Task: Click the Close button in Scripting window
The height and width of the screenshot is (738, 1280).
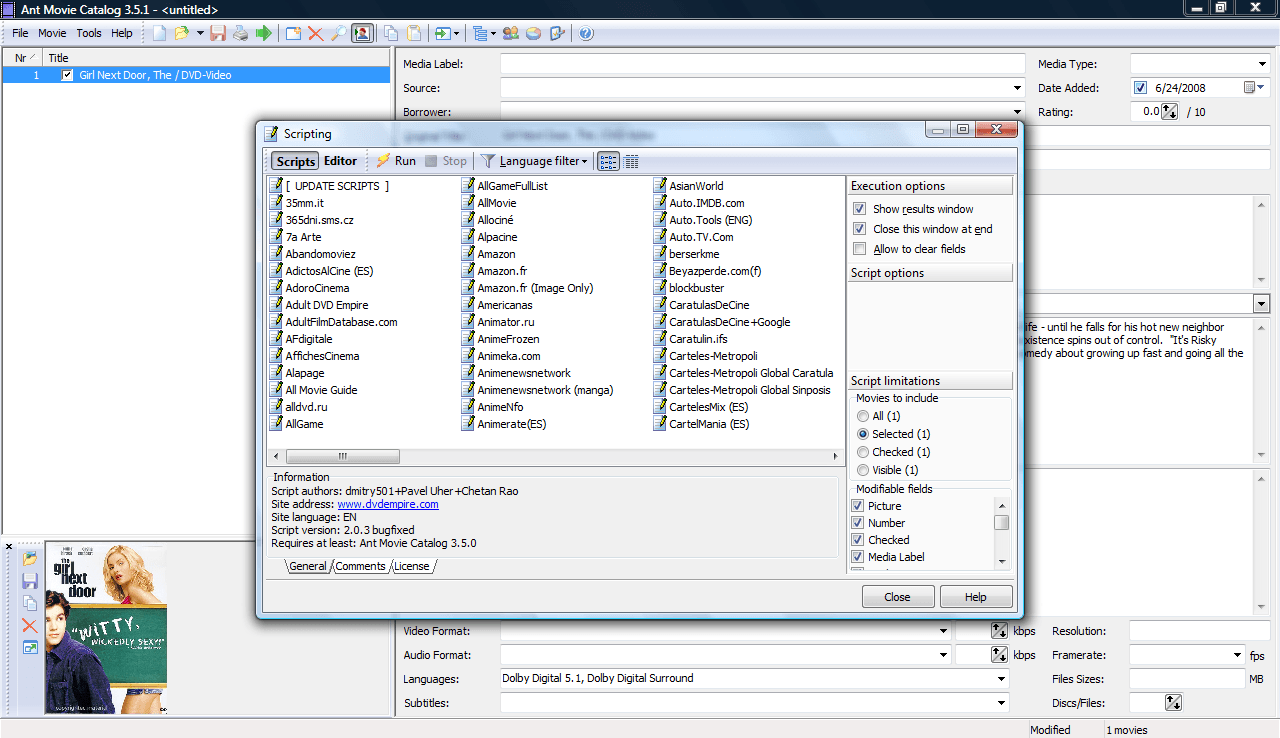Action: 897,597
